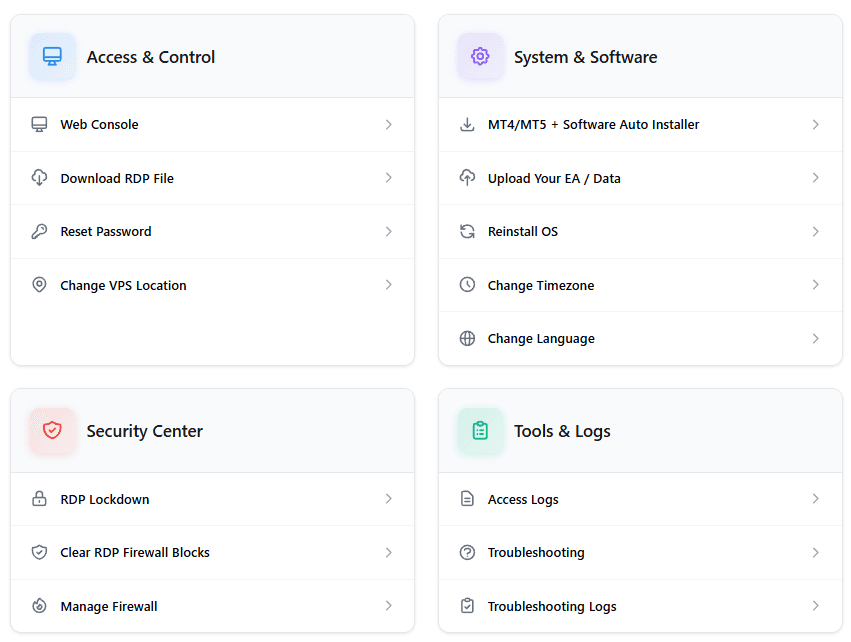Expand the Access Logs row chevron
This screenshot has width=851, height=642.
817,499
